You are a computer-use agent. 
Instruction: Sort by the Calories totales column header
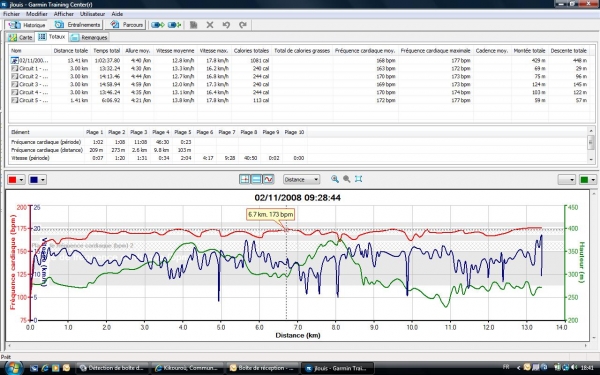pyautogui.click(x=251, y=51)
